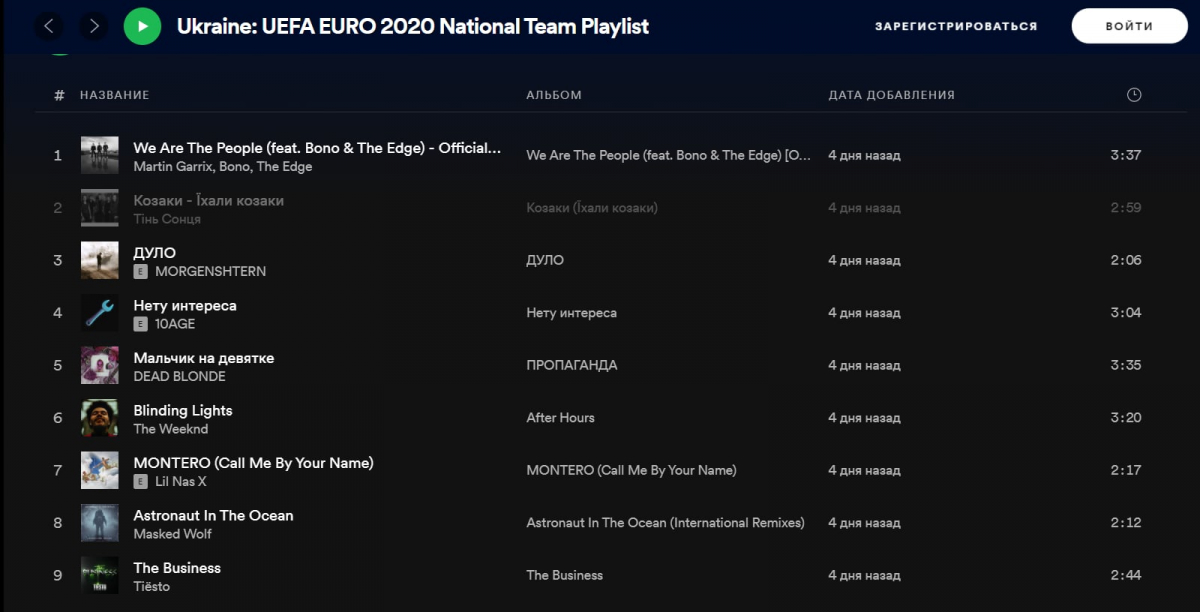Open the Masked Wolf artist page
This screenshot has width=1200, height=612.
172,534
